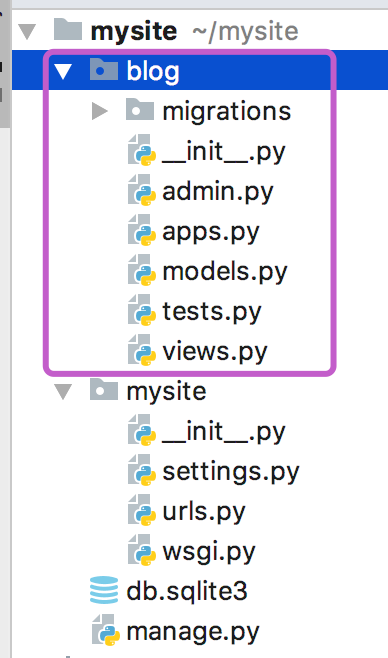Click the settings.py Python file icon
Viewport: 388px width, 658px height.
[142, 470]
